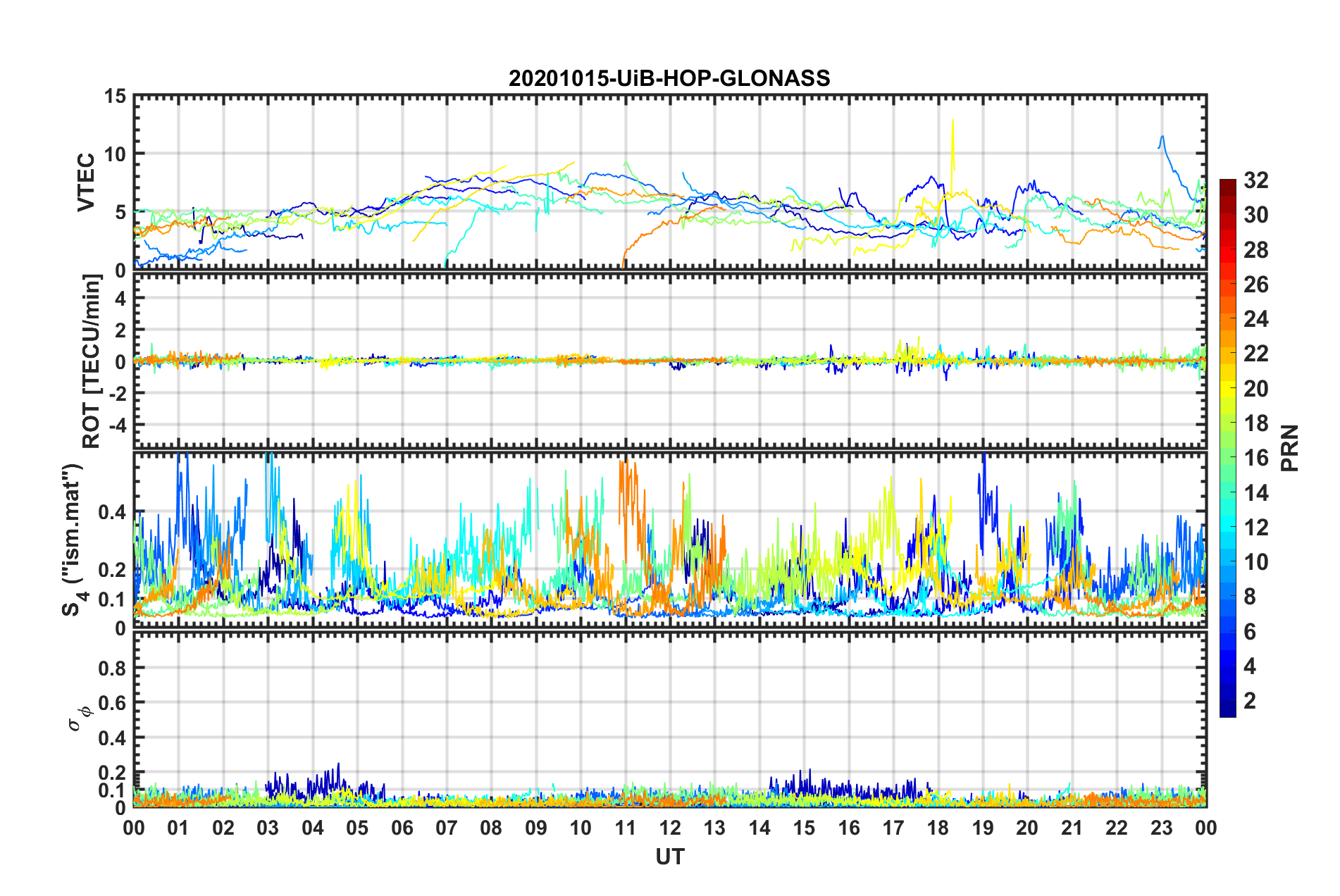The image size is (1340, 896).
Task: Click the VTEC axis label
Action: pyautogui.click(x=86, y=182)
